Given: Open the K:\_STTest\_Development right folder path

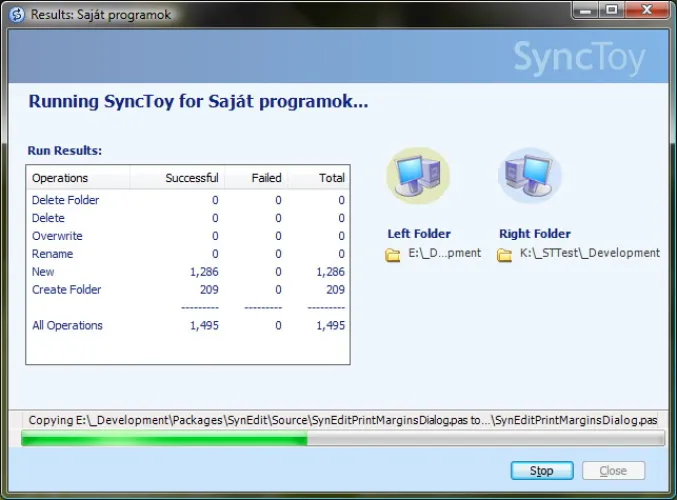Looking at the screenshot, I should [589, 253].
